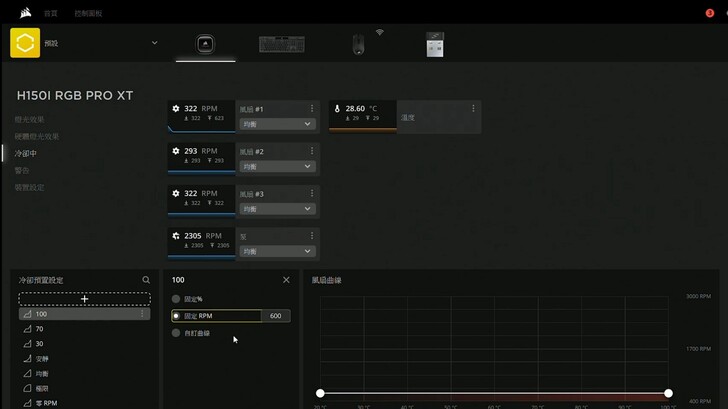Expand 風扇 #1 preset dropdown
This screenshot has height=409, width=728.
coord(278,124)
